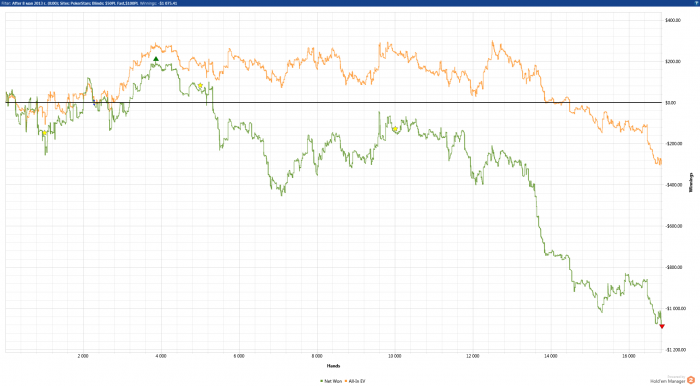Viewport: 700px width, 386px height.
Task: Click the $0.00 axis label
Action: coord(671,103)
